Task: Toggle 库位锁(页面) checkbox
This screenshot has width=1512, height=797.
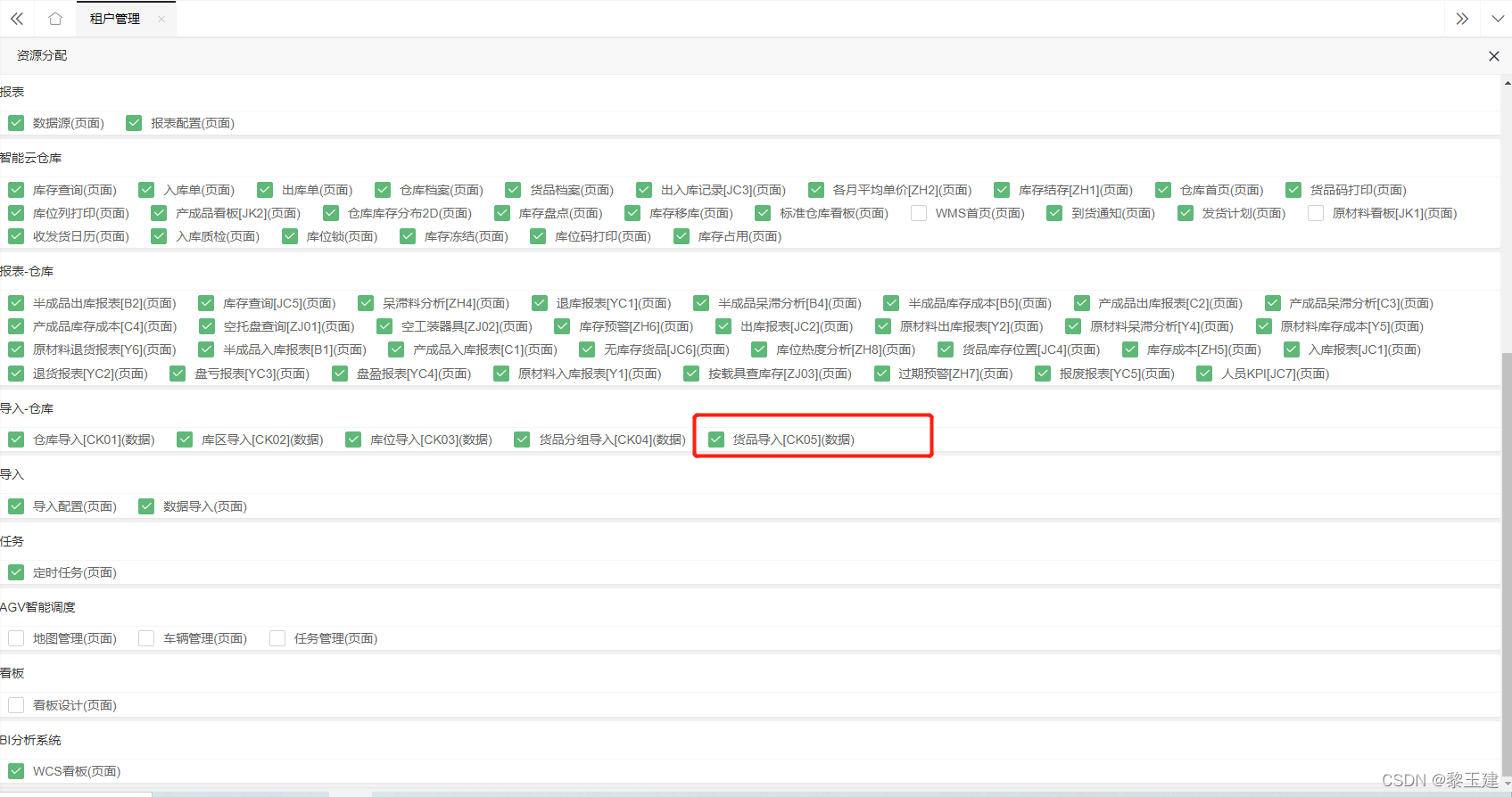Action: click(290, 236)
